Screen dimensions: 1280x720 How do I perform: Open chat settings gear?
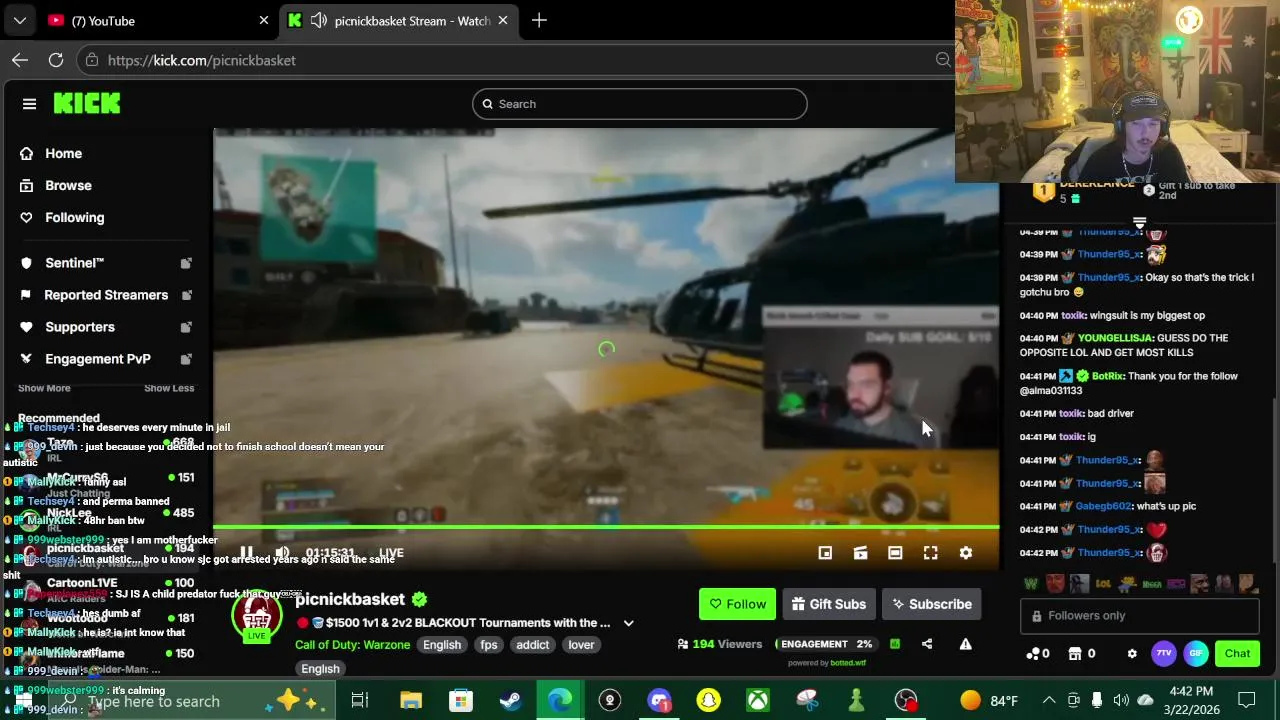click(1132, 653)
